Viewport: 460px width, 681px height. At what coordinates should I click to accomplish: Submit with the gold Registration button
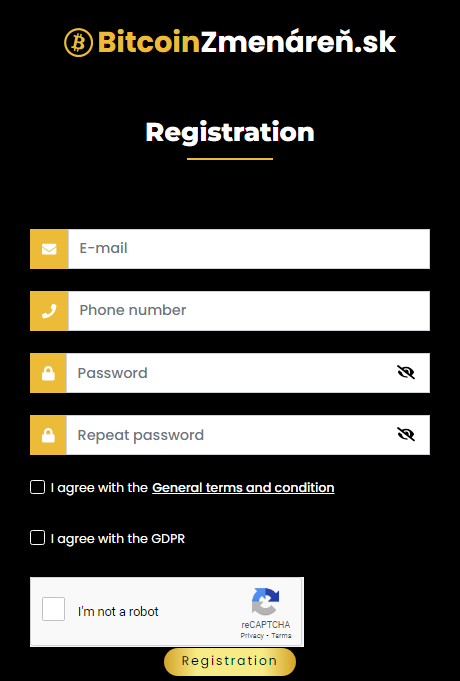230,661
